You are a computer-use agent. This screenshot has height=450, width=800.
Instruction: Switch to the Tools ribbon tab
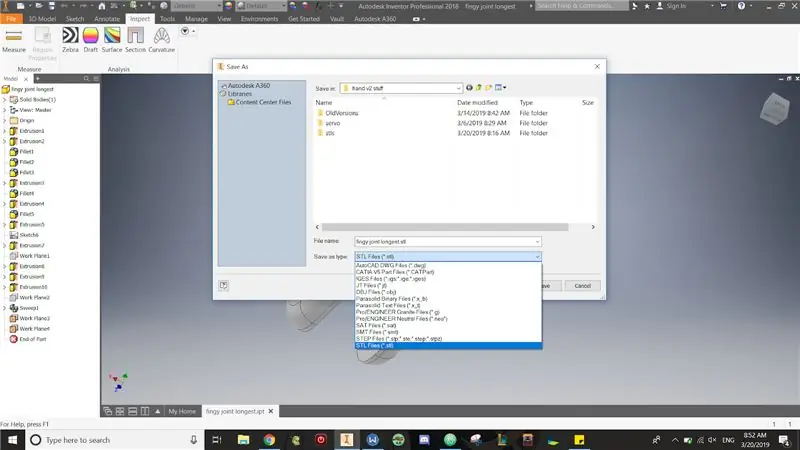pyautogui.click(x=167, y=19)
